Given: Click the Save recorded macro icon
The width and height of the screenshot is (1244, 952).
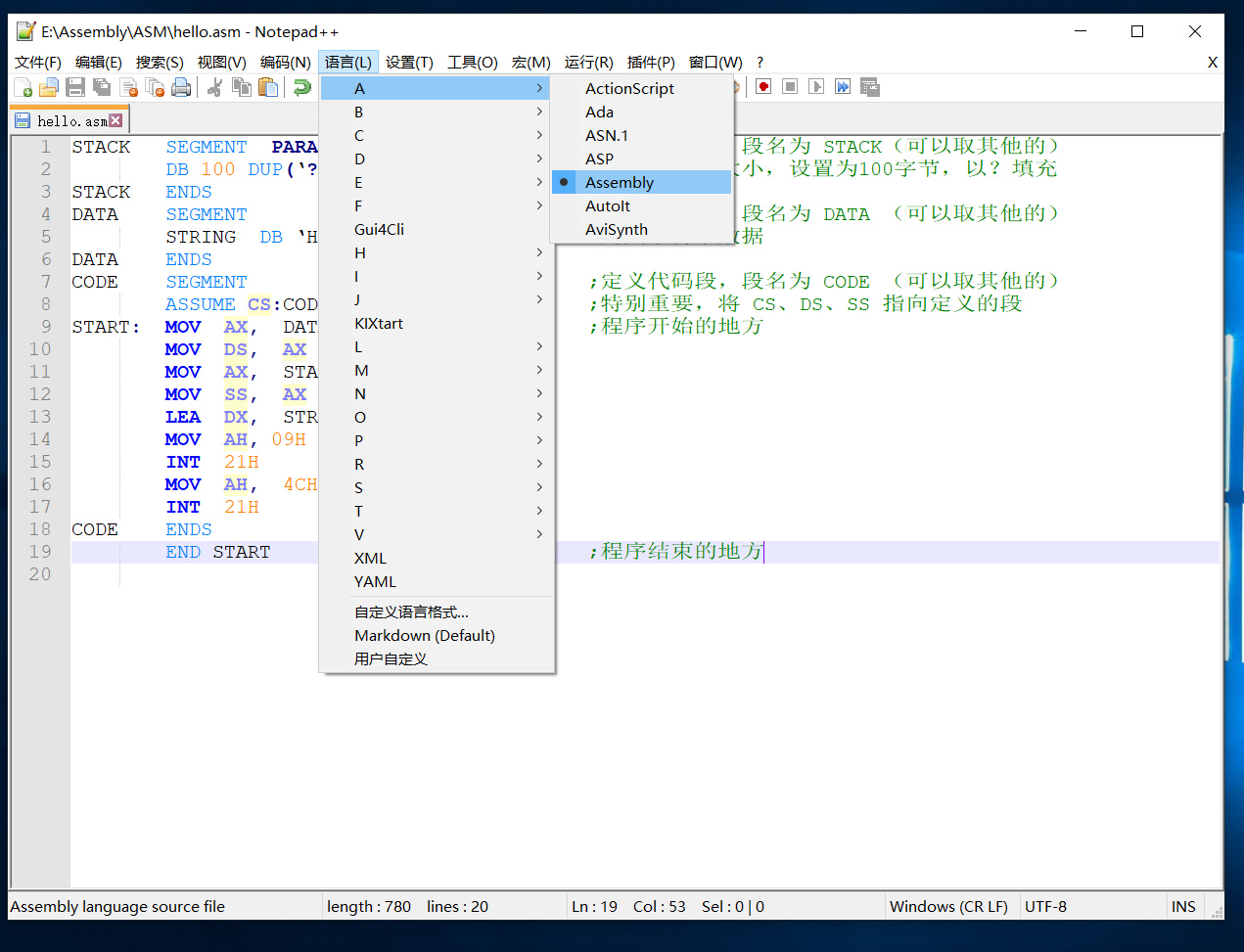Looking at the screenshot, I should click(870, 87).
